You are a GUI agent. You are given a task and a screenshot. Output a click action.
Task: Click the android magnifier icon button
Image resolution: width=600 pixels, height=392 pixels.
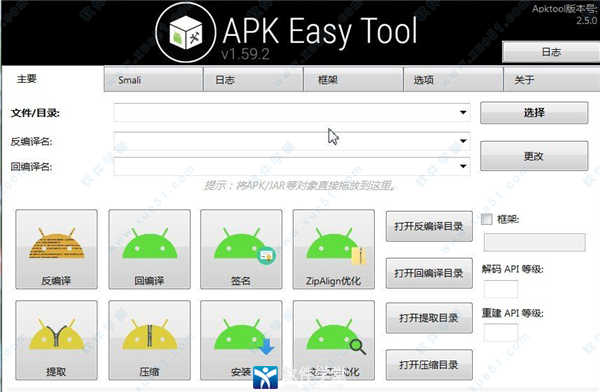[x=334, y=340]
